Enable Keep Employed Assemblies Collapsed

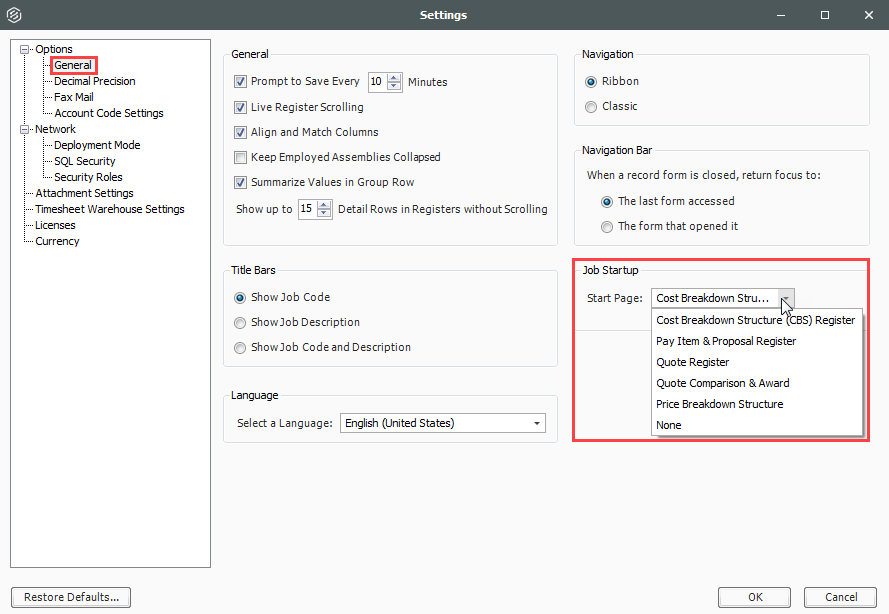pos(240,157)
